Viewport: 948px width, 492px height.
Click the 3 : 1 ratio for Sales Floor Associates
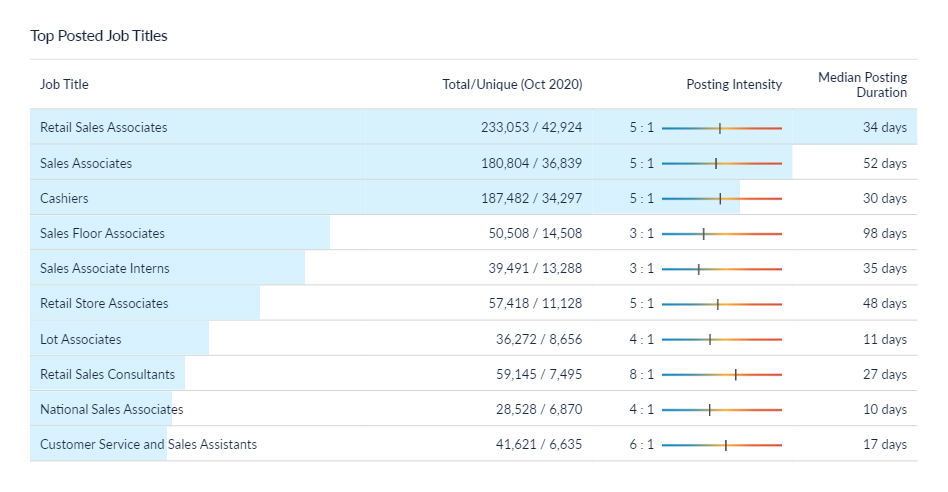point(641,233)
